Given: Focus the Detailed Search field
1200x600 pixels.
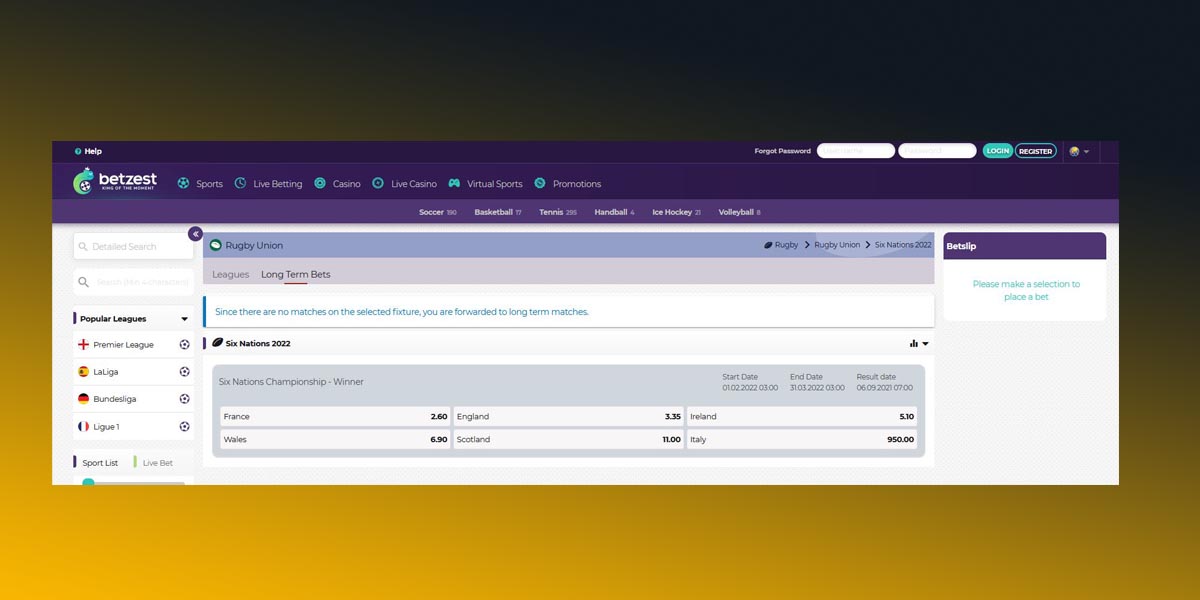Looking at the screenshot, I should (134, 246).
